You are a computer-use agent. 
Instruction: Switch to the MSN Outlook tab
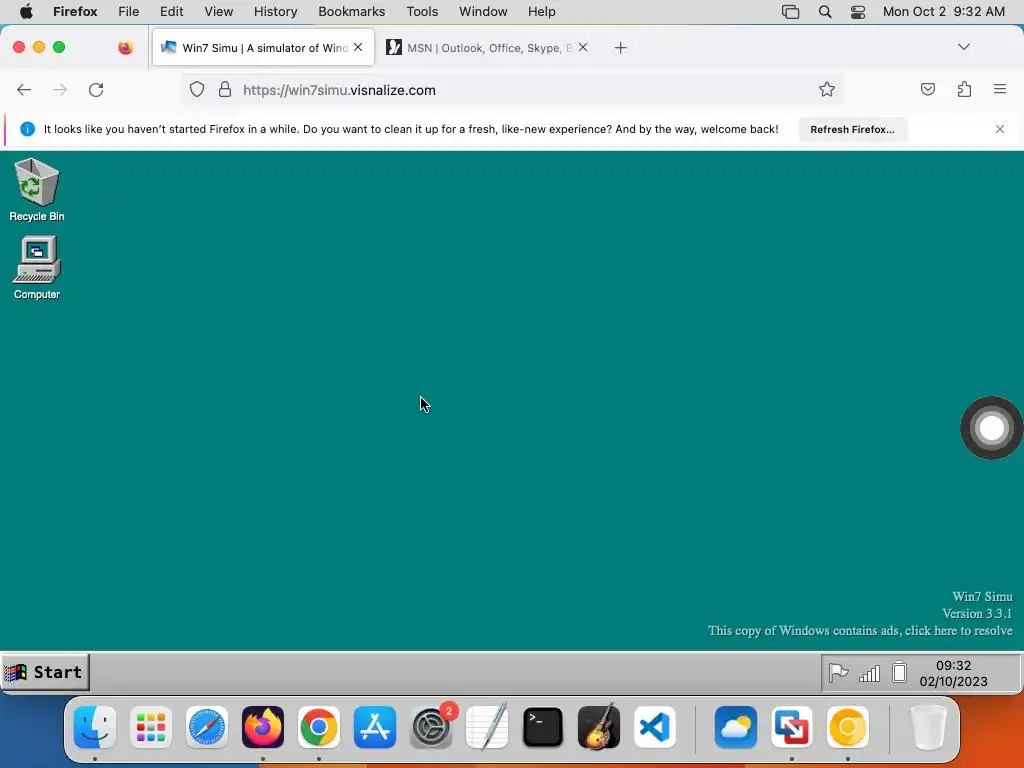(487, 48)
